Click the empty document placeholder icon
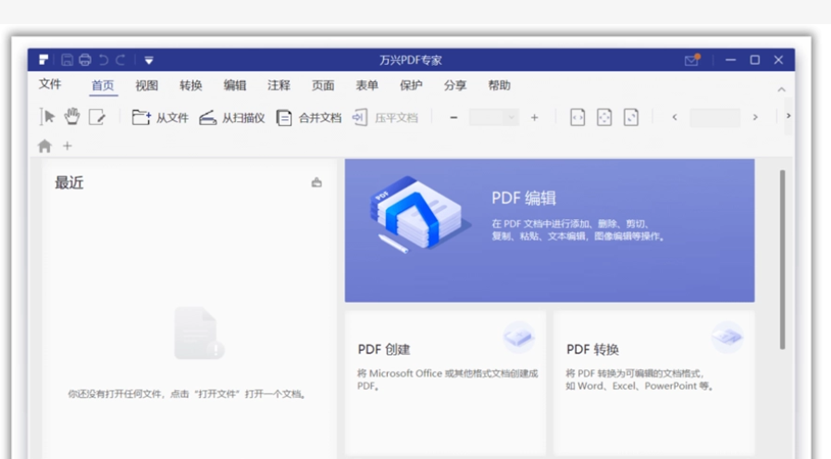 pyautogui.click(x=198, y=333)
